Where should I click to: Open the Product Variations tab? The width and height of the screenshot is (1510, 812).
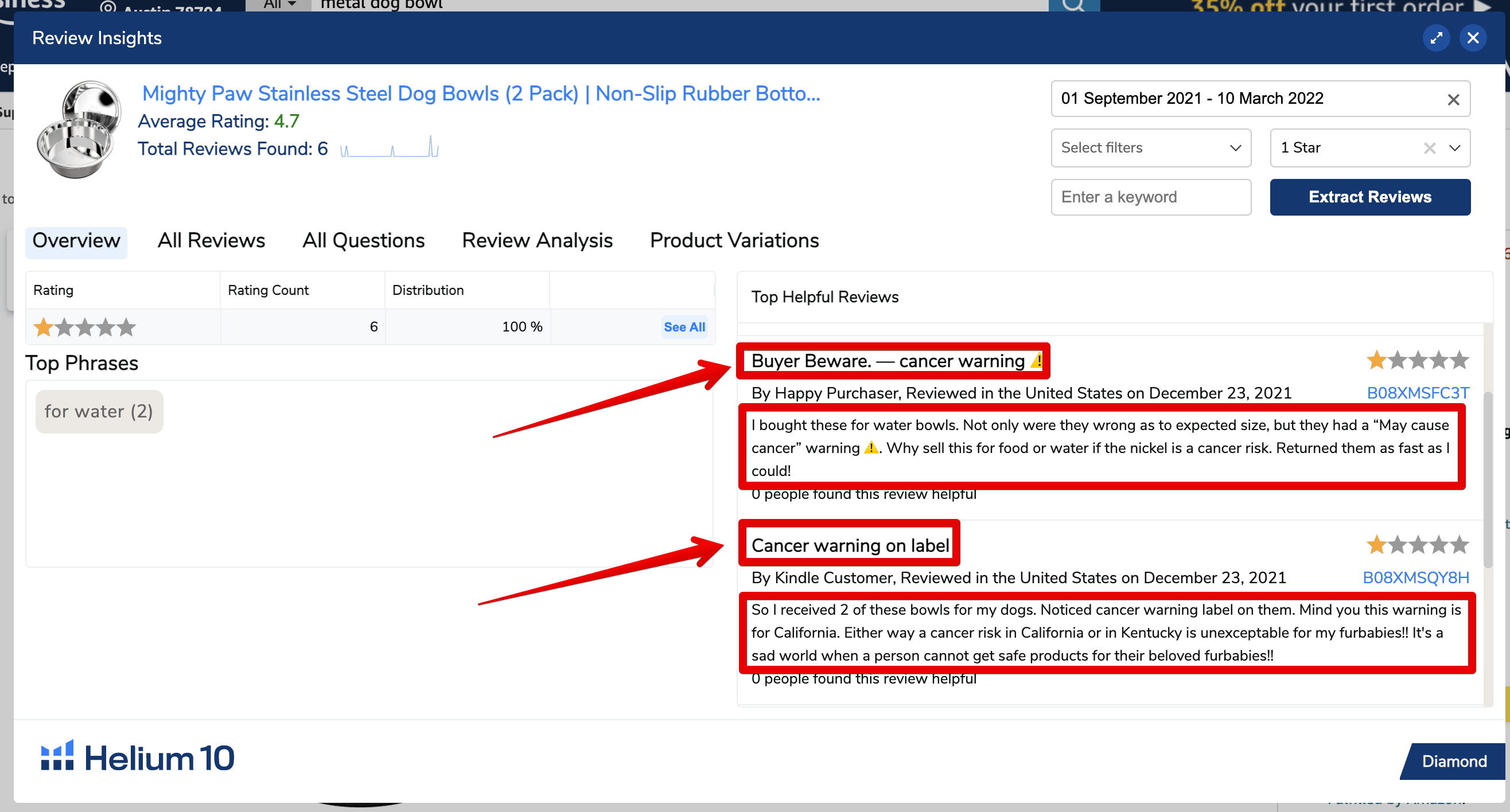pos(734,241)
